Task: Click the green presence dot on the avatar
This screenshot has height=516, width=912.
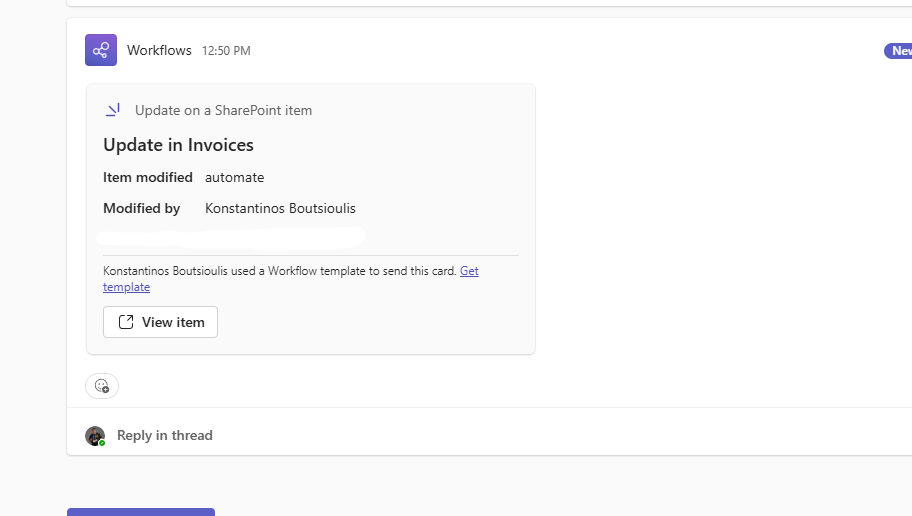Action: click(102, 442)
